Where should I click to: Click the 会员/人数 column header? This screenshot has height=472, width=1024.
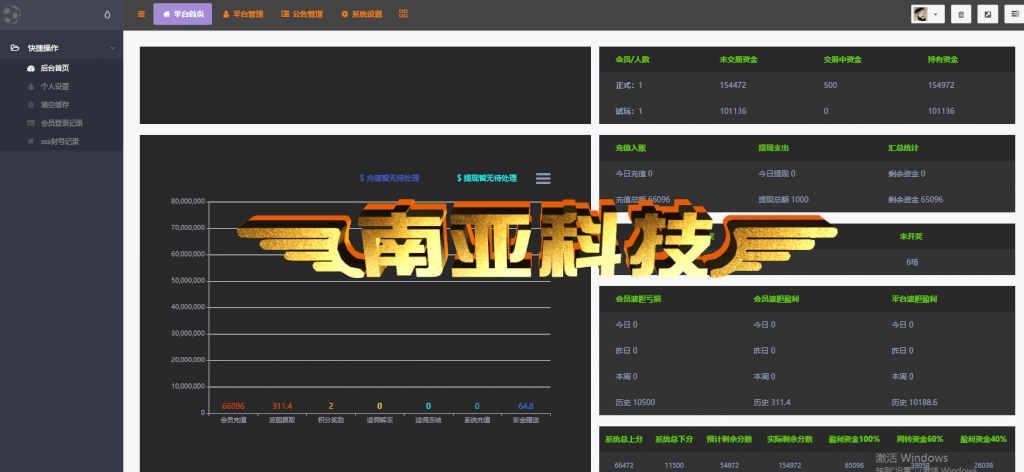632,59
